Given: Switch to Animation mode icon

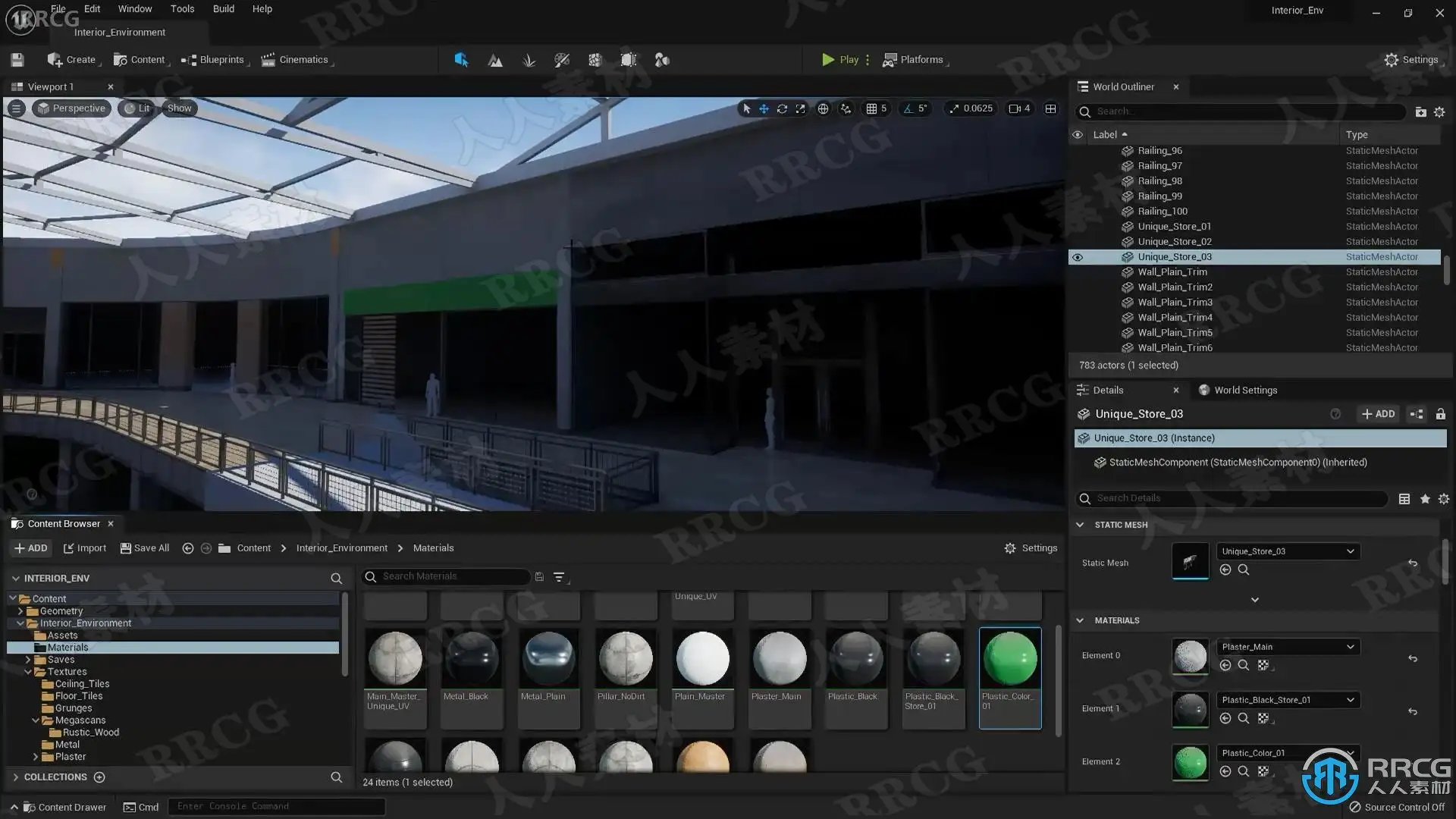Looking at the screenshot, I should coord(662,60).
